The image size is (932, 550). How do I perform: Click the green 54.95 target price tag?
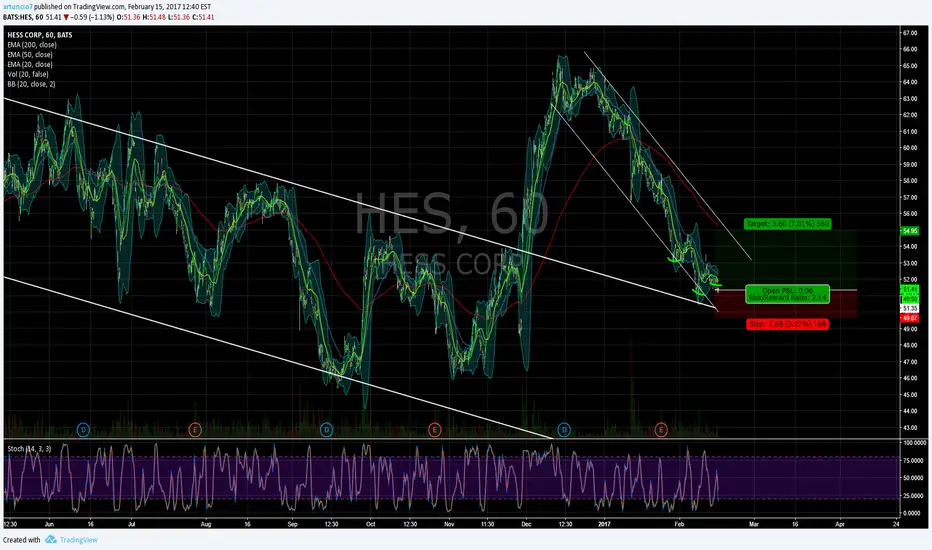tap(910, 231)
